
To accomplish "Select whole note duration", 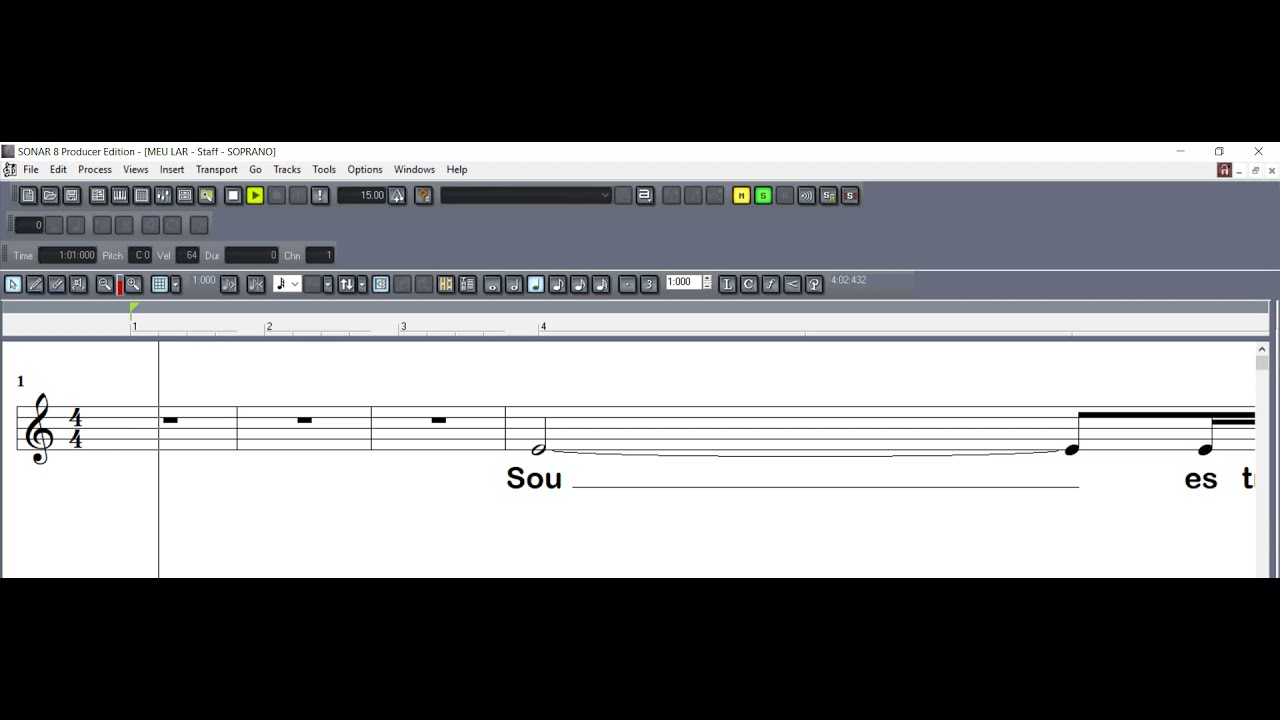I will click(x=492, y=285).
